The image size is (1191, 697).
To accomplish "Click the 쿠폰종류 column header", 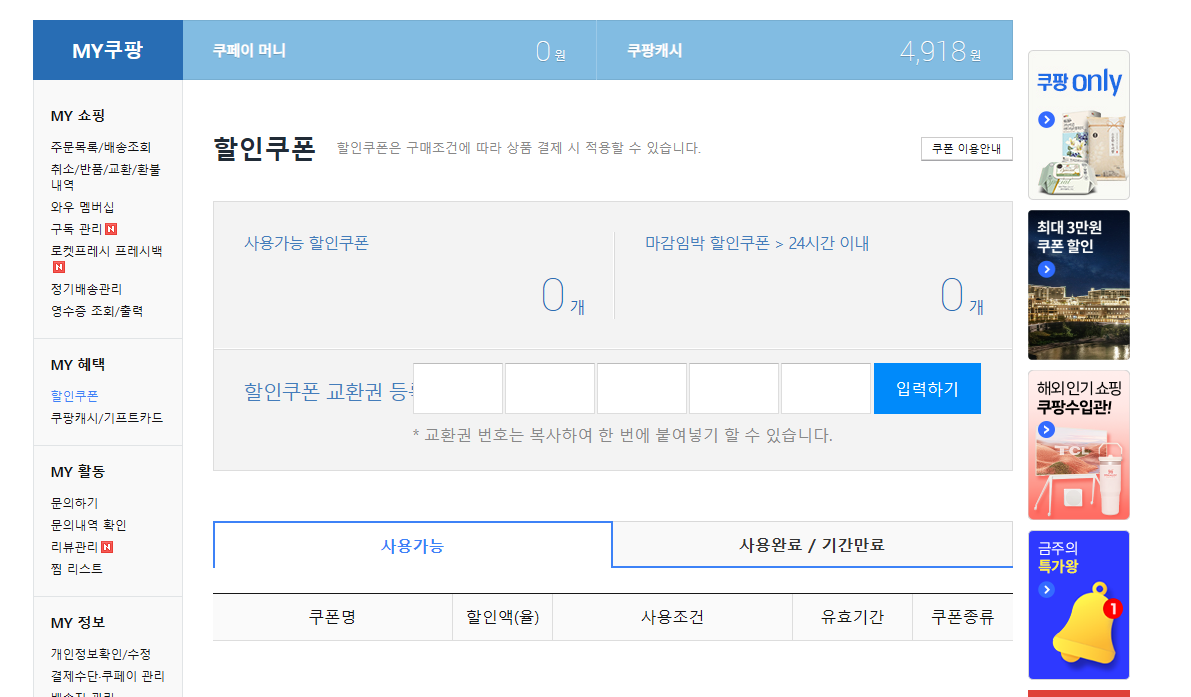I will pyautogui.click(x=962, y=617).
